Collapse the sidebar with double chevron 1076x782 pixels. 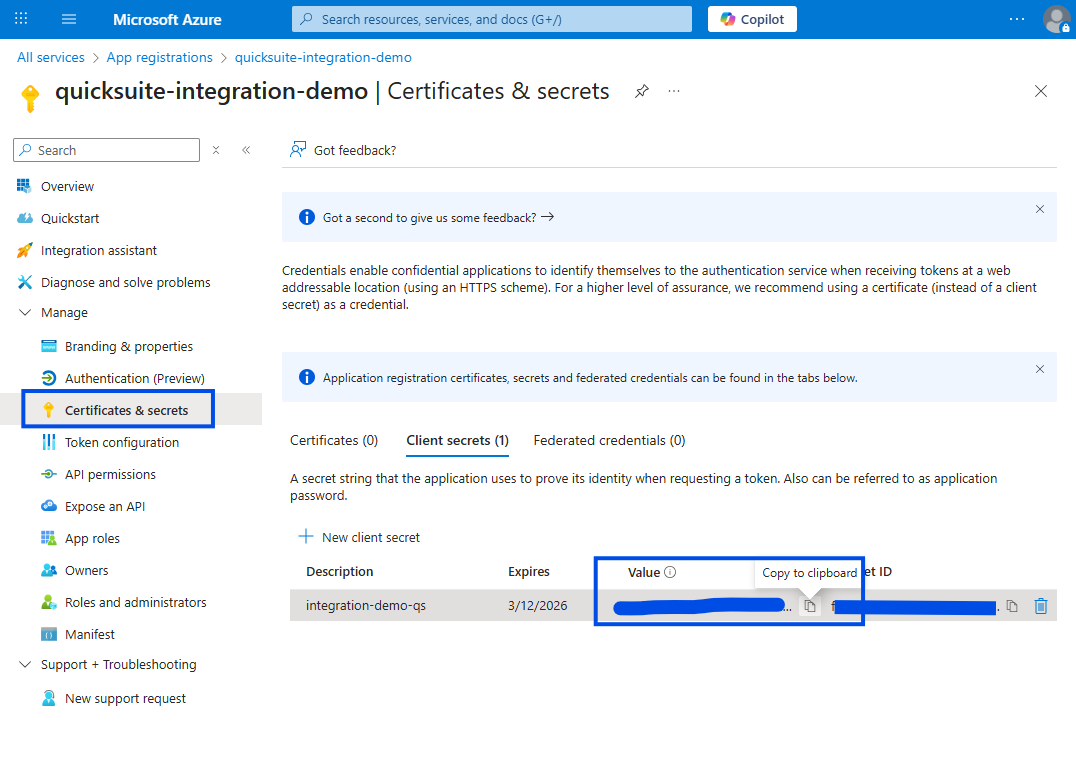click(x=246, y=150)
